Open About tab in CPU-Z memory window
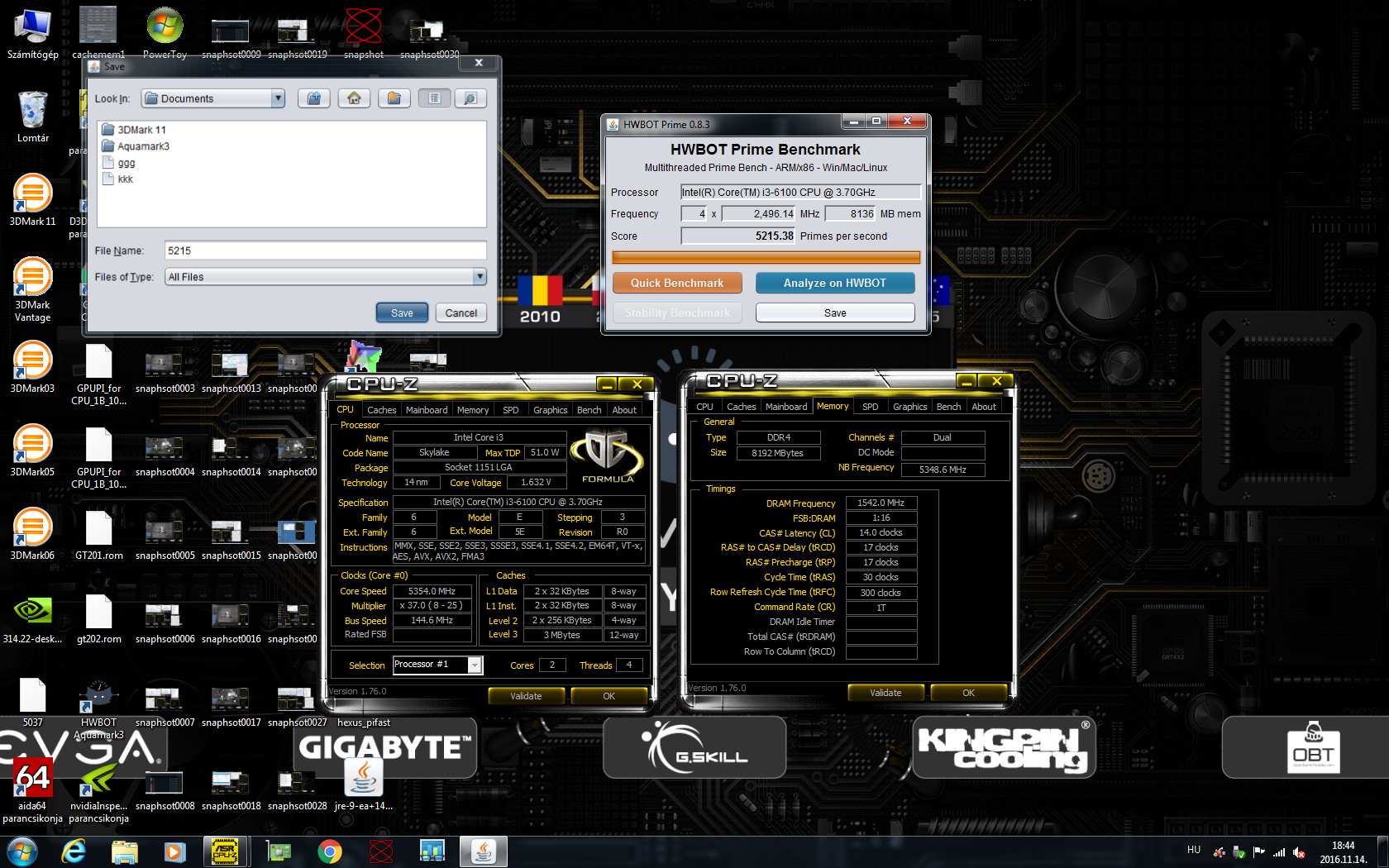Viewport: 1389px width, 868px height. (983, 407)
